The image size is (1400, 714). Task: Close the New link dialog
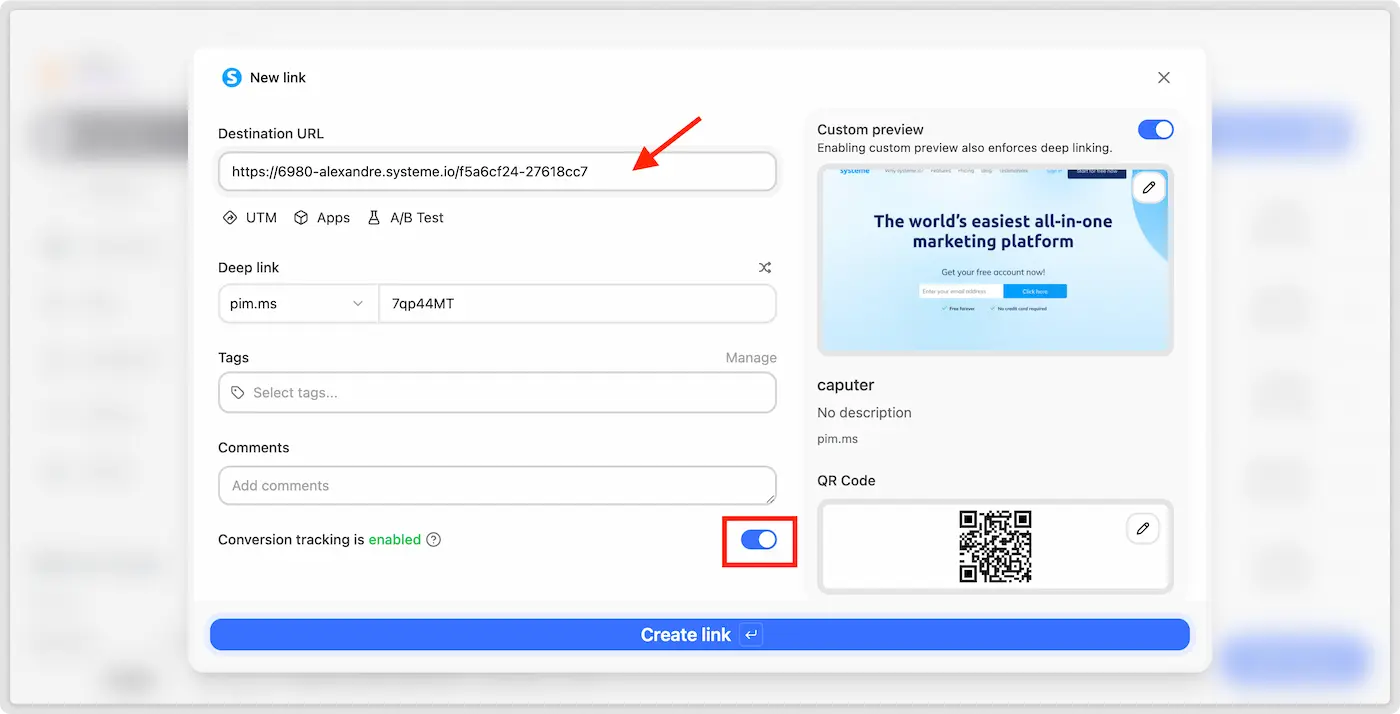(1164, 77)
